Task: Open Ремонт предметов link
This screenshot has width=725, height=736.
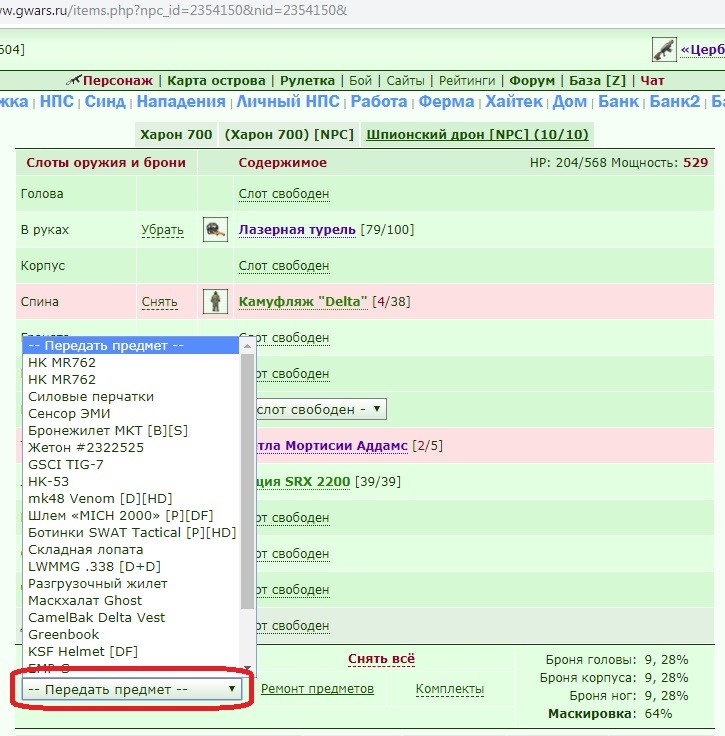Action: [317, 689]
